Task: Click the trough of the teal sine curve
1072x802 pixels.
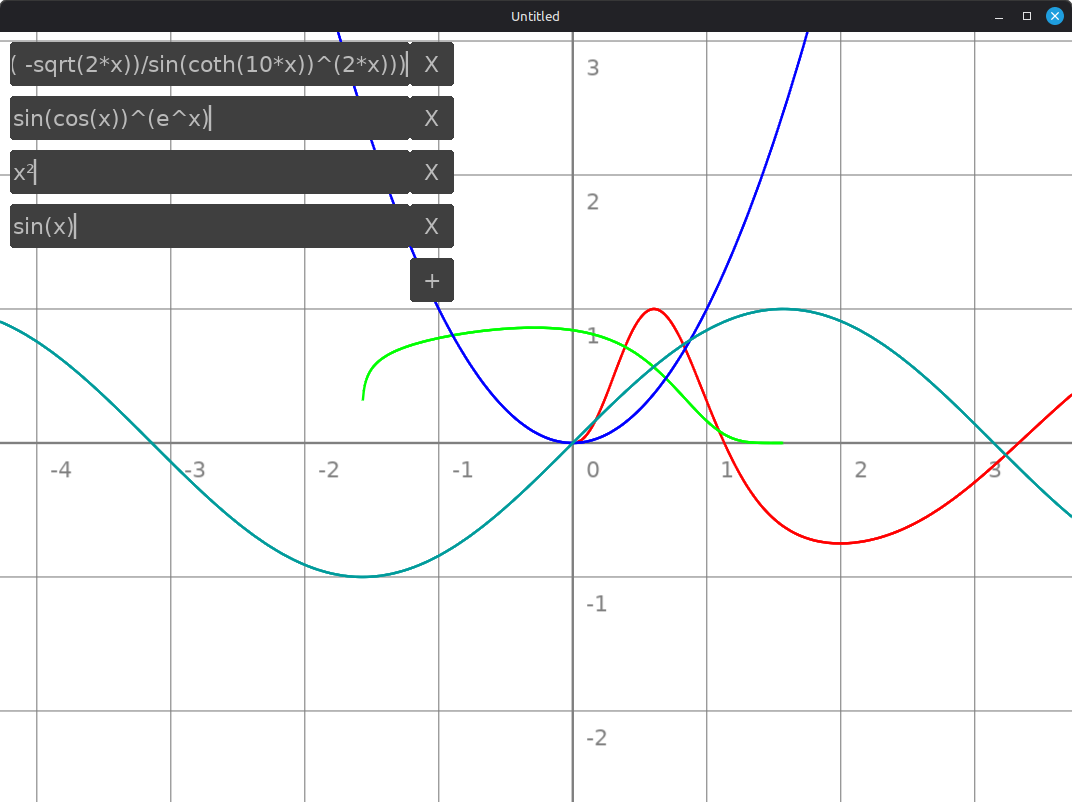Action: tap(363, 576)
